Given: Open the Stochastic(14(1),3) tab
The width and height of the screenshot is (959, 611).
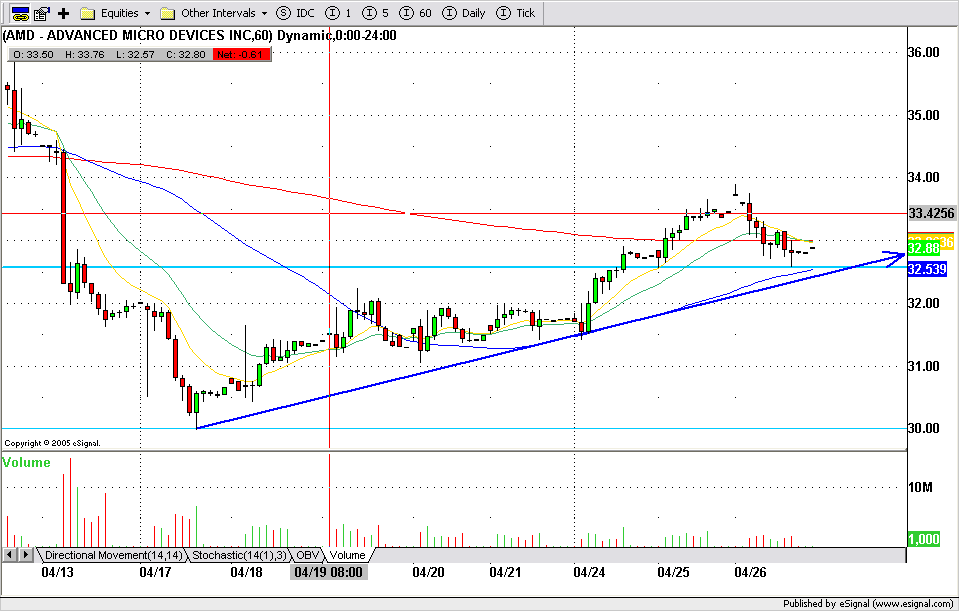Looking at the screenshot, I should tap(239, 555).
